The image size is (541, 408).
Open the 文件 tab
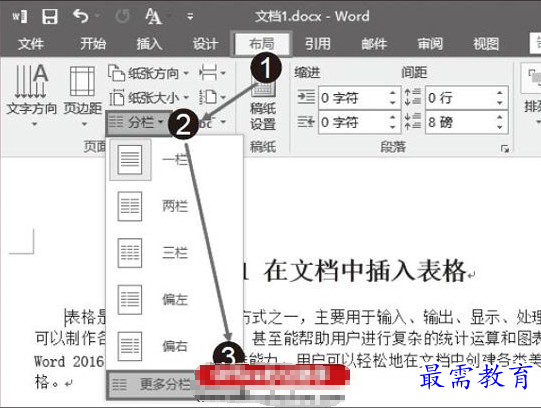[x=31, y=44]
